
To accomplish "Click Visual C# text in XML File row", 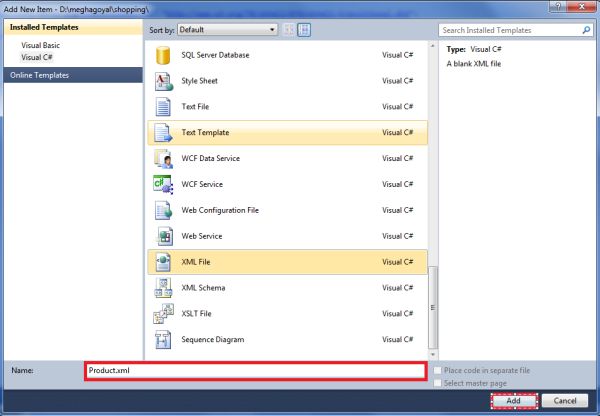I will (398, 262).
